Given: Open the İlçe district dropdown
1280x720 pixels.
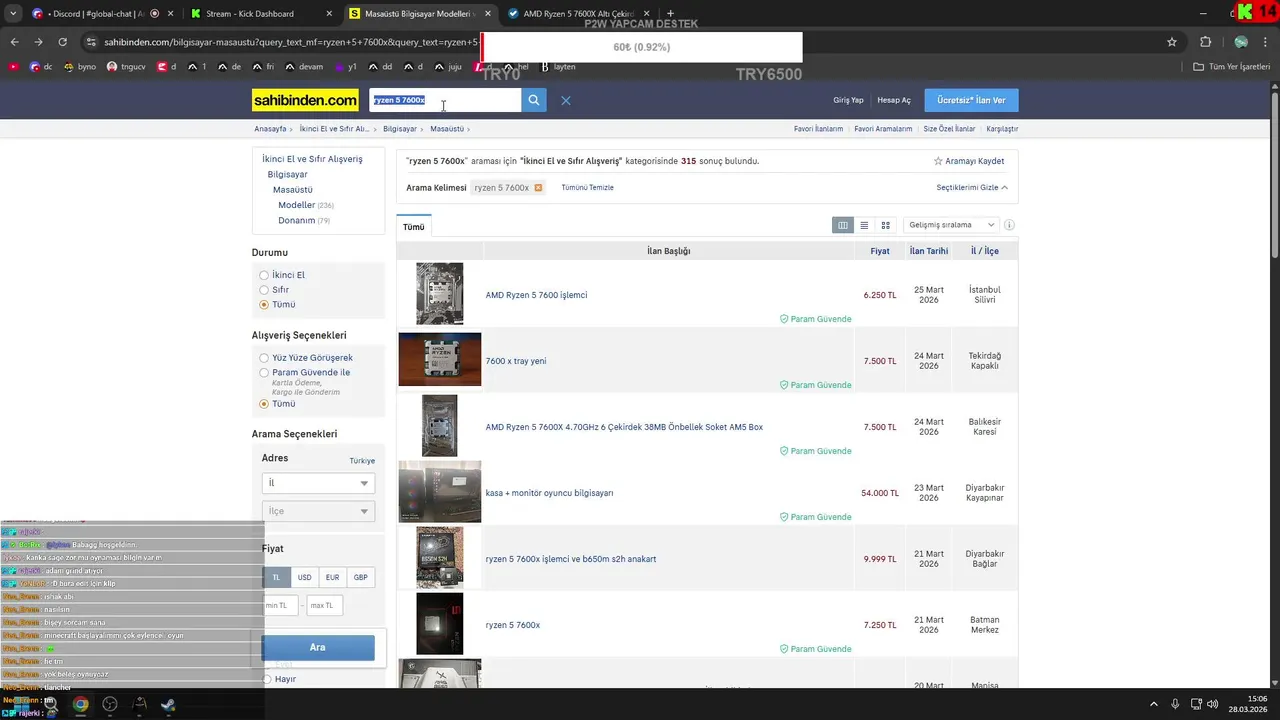Looking at the screenshot, I should (x=318, y=511).
